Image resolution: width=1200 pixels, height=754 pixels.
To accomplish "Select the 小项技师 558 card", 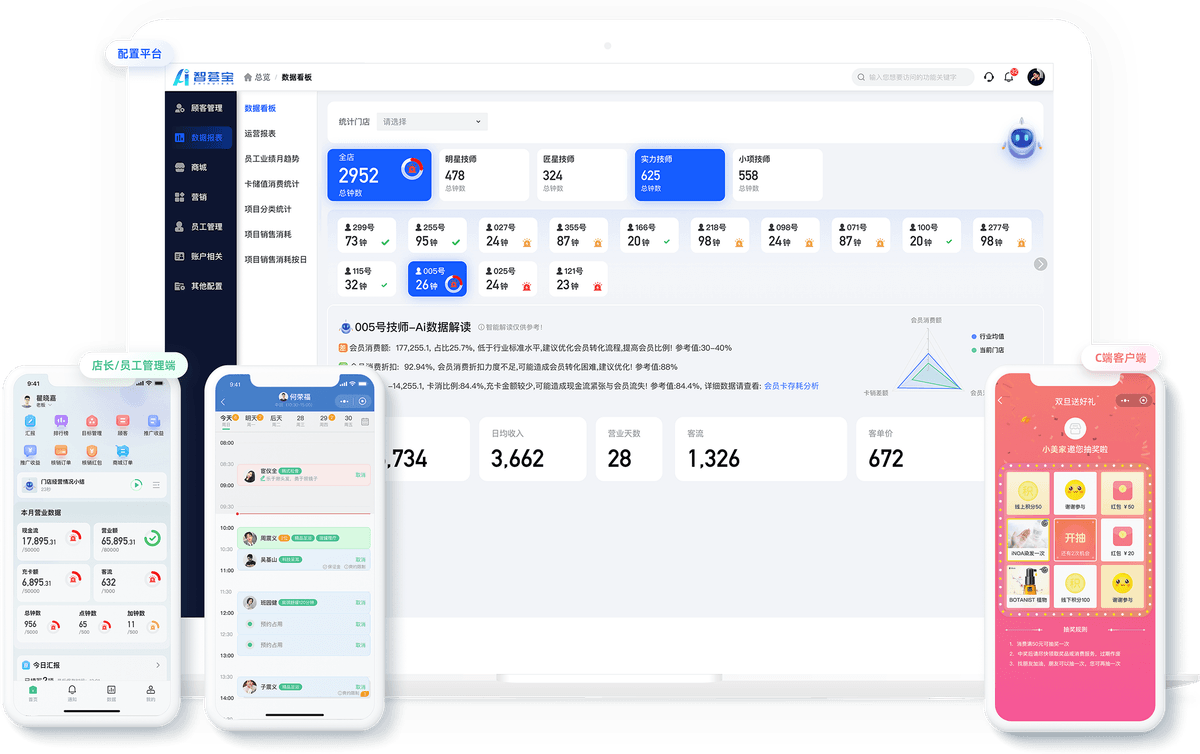I will tap(778, 175).
